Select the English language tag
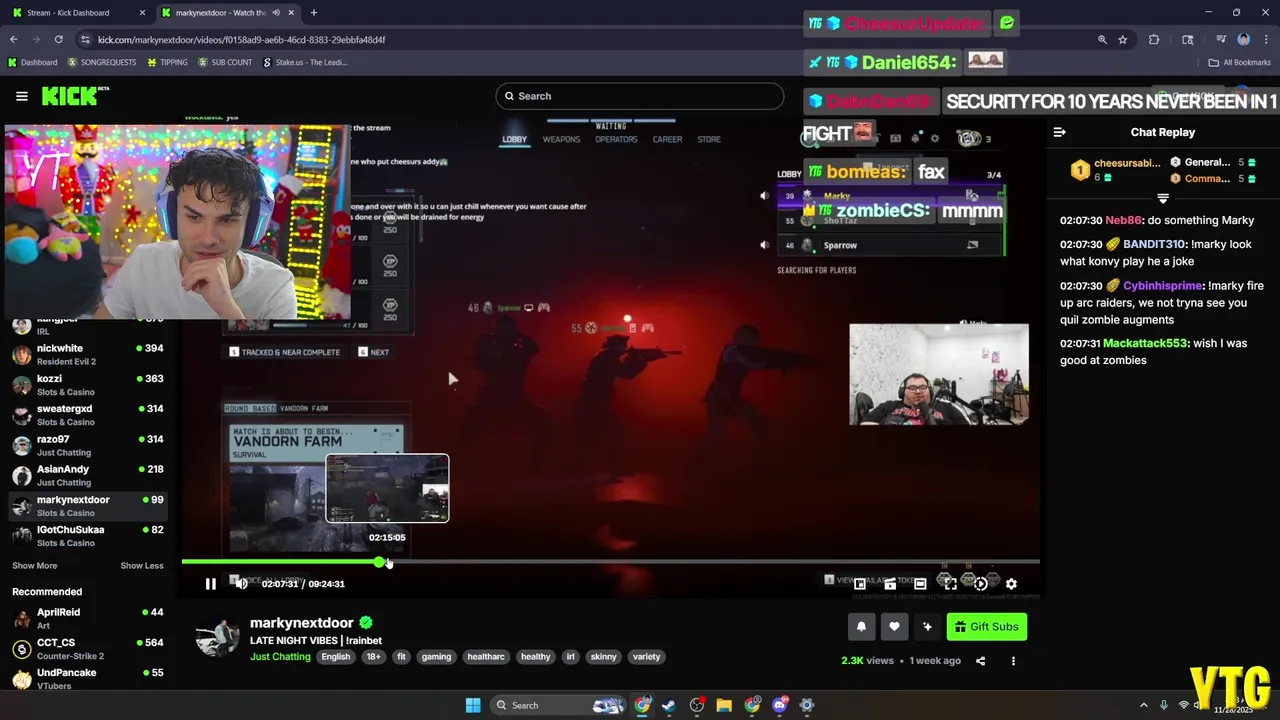 pyautogui.click(x=336, y=657)
